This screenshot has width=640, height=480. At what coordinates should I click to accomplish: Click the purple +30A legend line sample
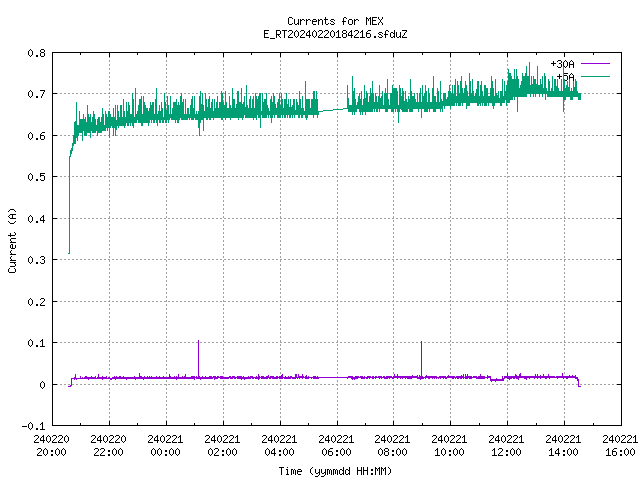coord(595,64)
